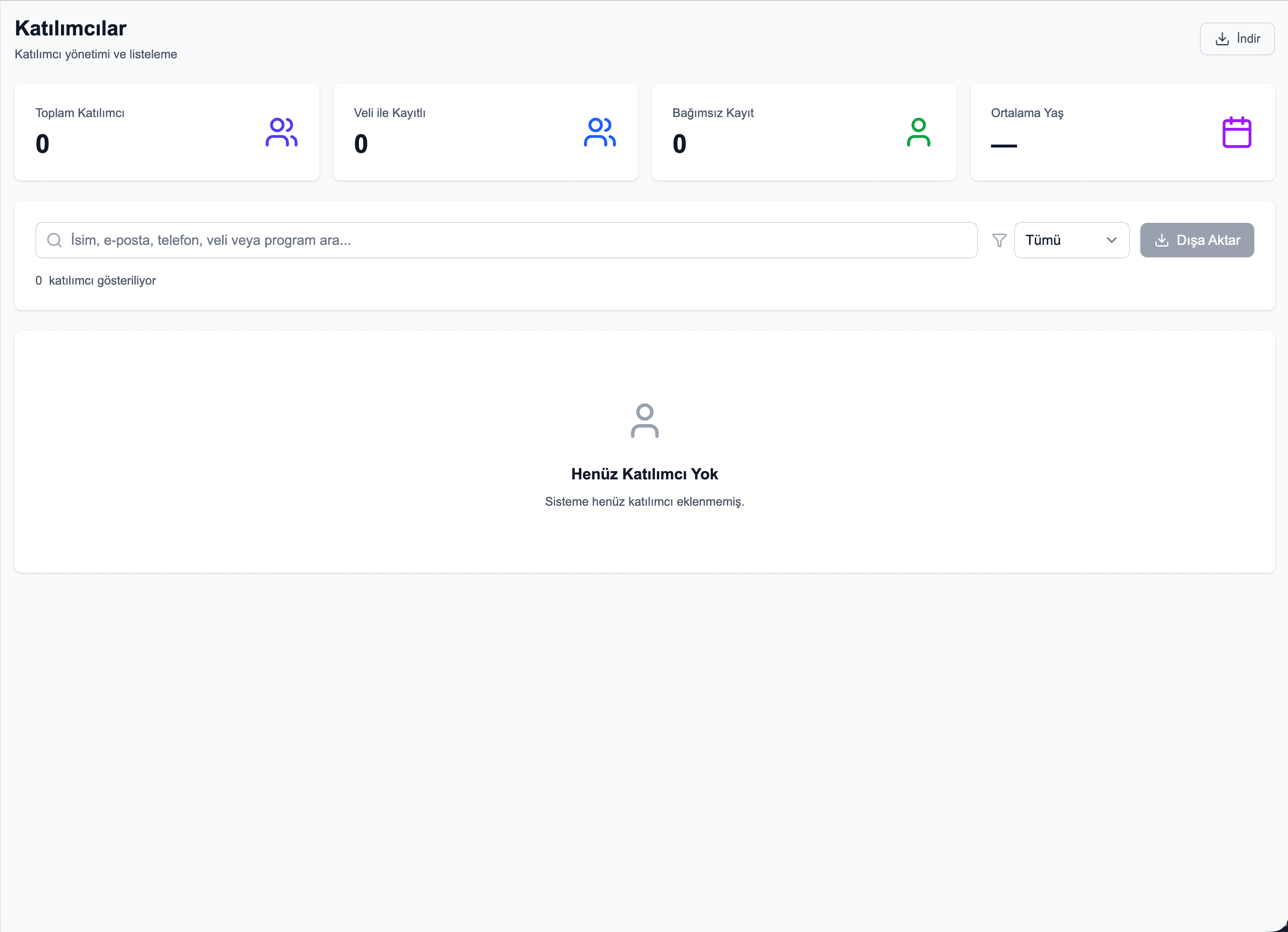The height and width of the screenshot is (932, 1288).
Task: Click the purple Toplam Katılımcı users icon
Action: [281, 132]
